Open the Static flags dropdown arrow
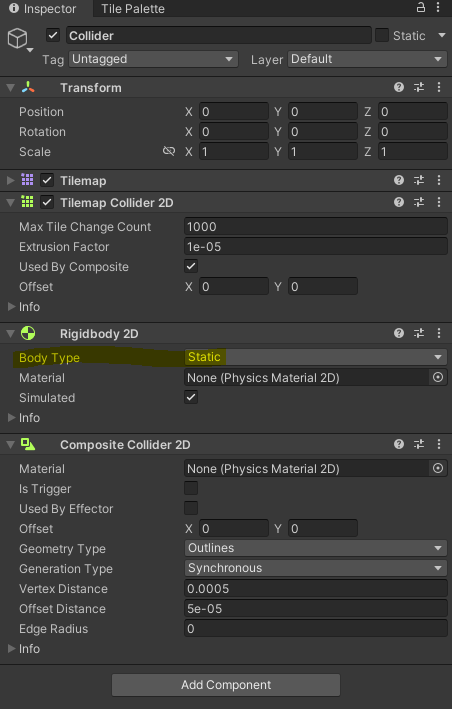The image size is (452, 709). (x=442, y=35)
